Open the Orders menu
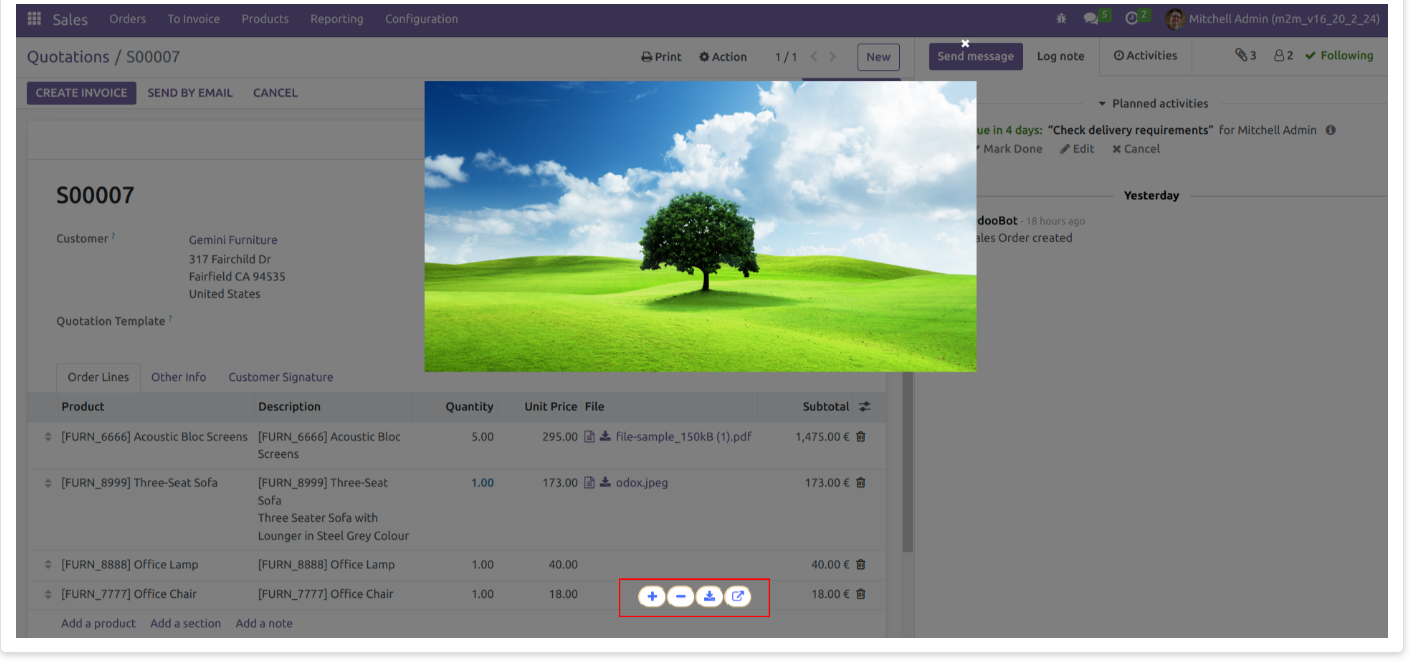Image resolution: width=1410 pixels, height=662 pixels. (x=128, y=19)
